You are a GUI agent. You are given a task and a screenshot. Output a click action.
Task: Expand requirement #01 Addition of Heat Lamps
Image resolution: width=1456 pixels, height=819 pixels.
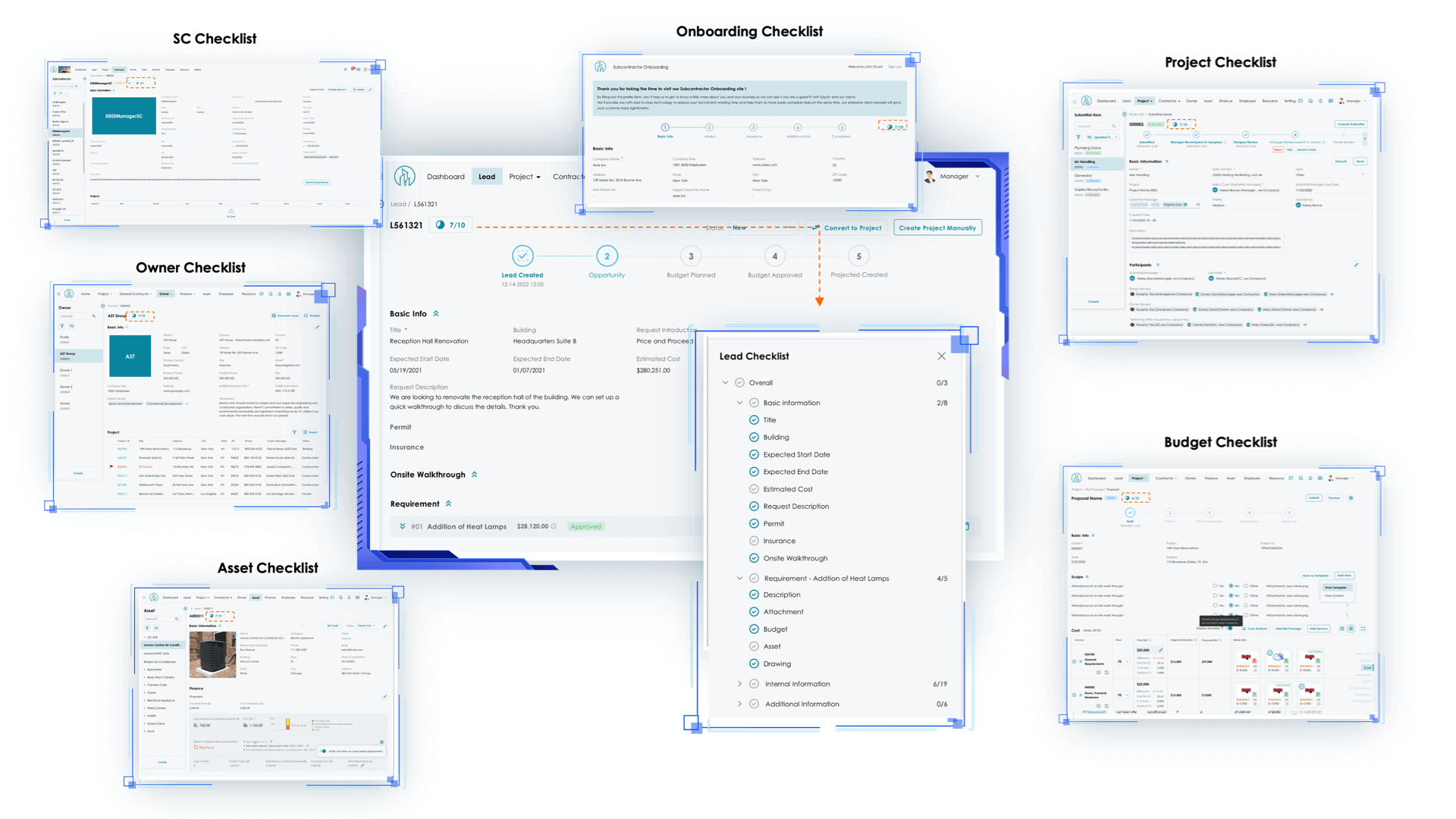click(402, 526)
